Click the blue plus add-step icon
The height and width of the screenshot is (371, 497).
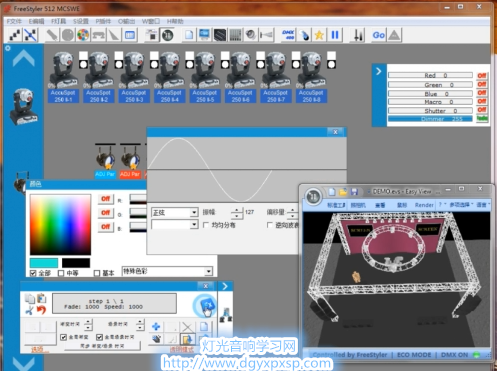(x=156, y=326)
